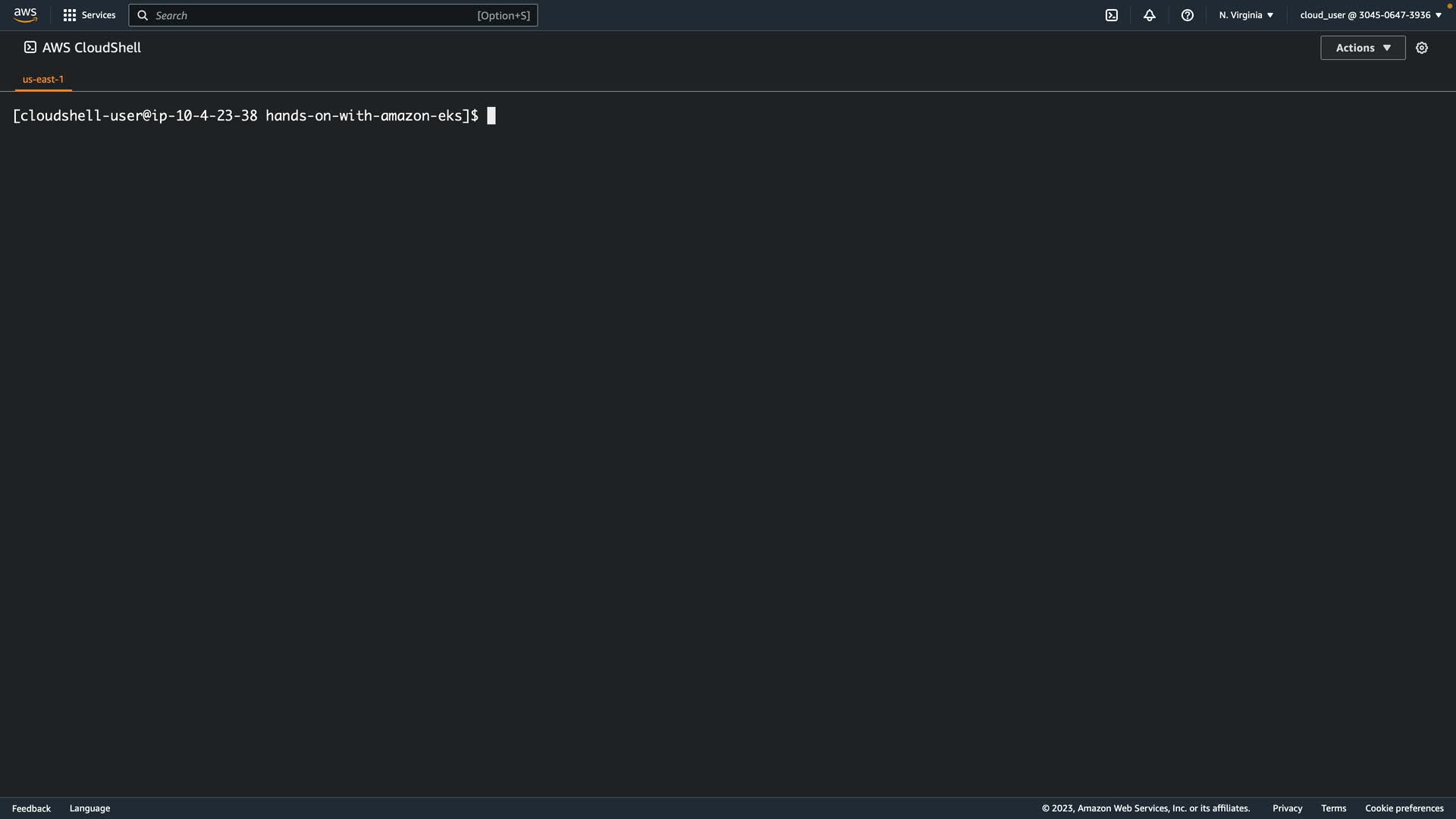Click the Services menu label

coord(99,15)
